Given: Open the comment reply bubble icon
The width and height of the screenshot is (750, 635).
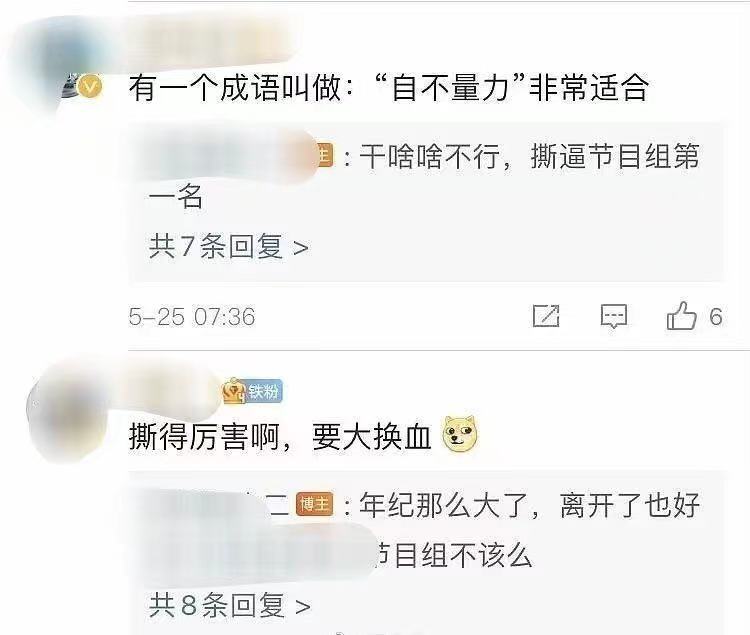Looking at the screenshot, I should pyautogui.click(x=614, y=316).
